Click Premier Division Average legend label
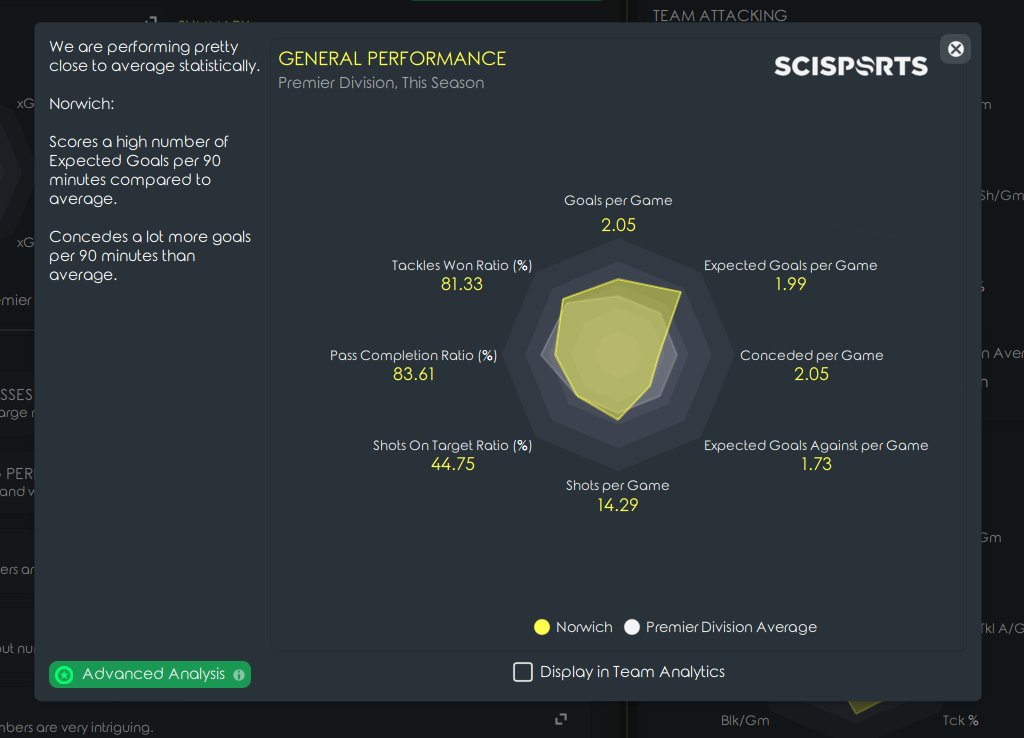The width and height of the screenshot is (1024, 738). coord(731,627)
